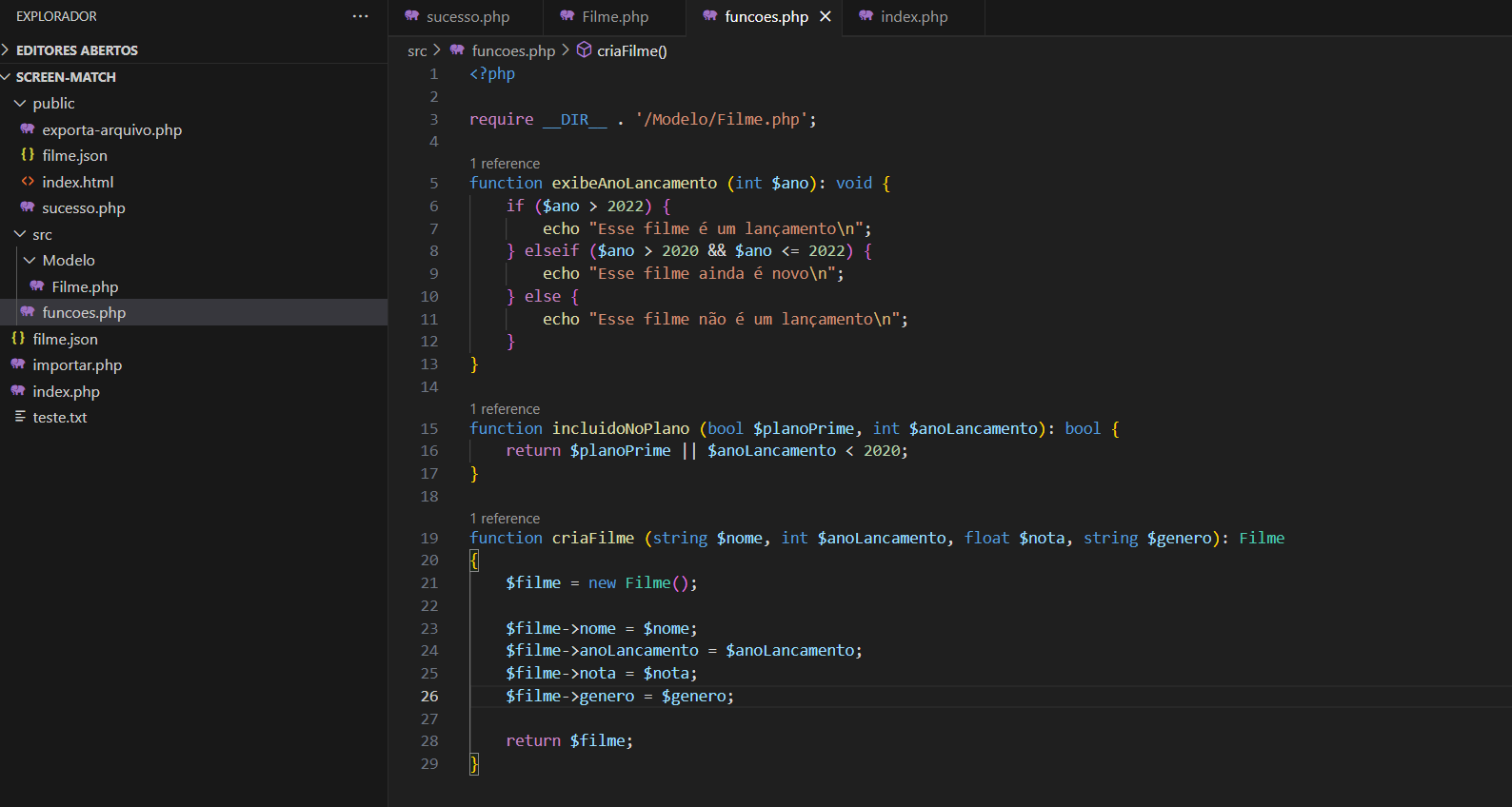Open importar.php file
Screen dimensions: 1512x807
[77, 364]
